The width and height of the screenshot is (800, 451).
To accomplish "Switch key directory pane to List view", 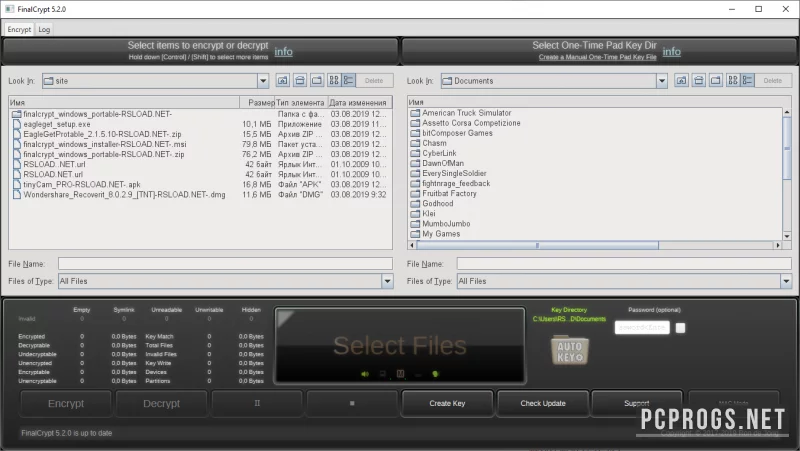I will point(733,81).
